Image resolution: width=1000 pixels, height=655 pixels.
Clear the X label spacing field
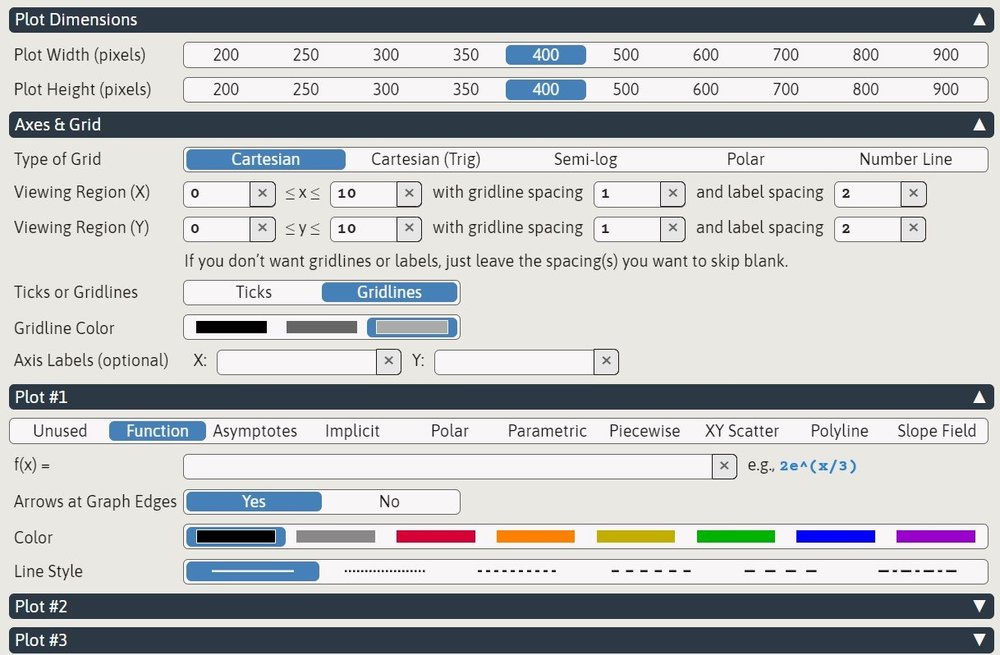tap(913, 193)
